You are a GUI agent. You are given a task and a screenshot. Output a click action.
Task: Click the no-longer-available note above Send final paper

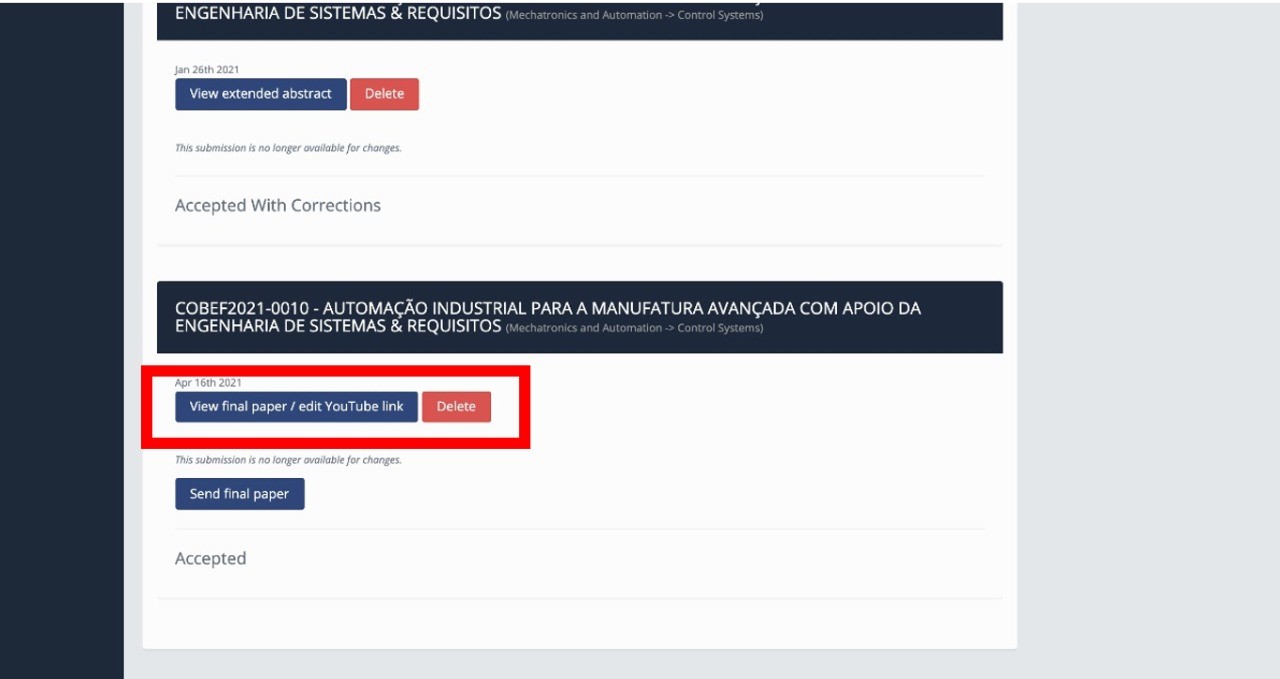click(288, 461)
